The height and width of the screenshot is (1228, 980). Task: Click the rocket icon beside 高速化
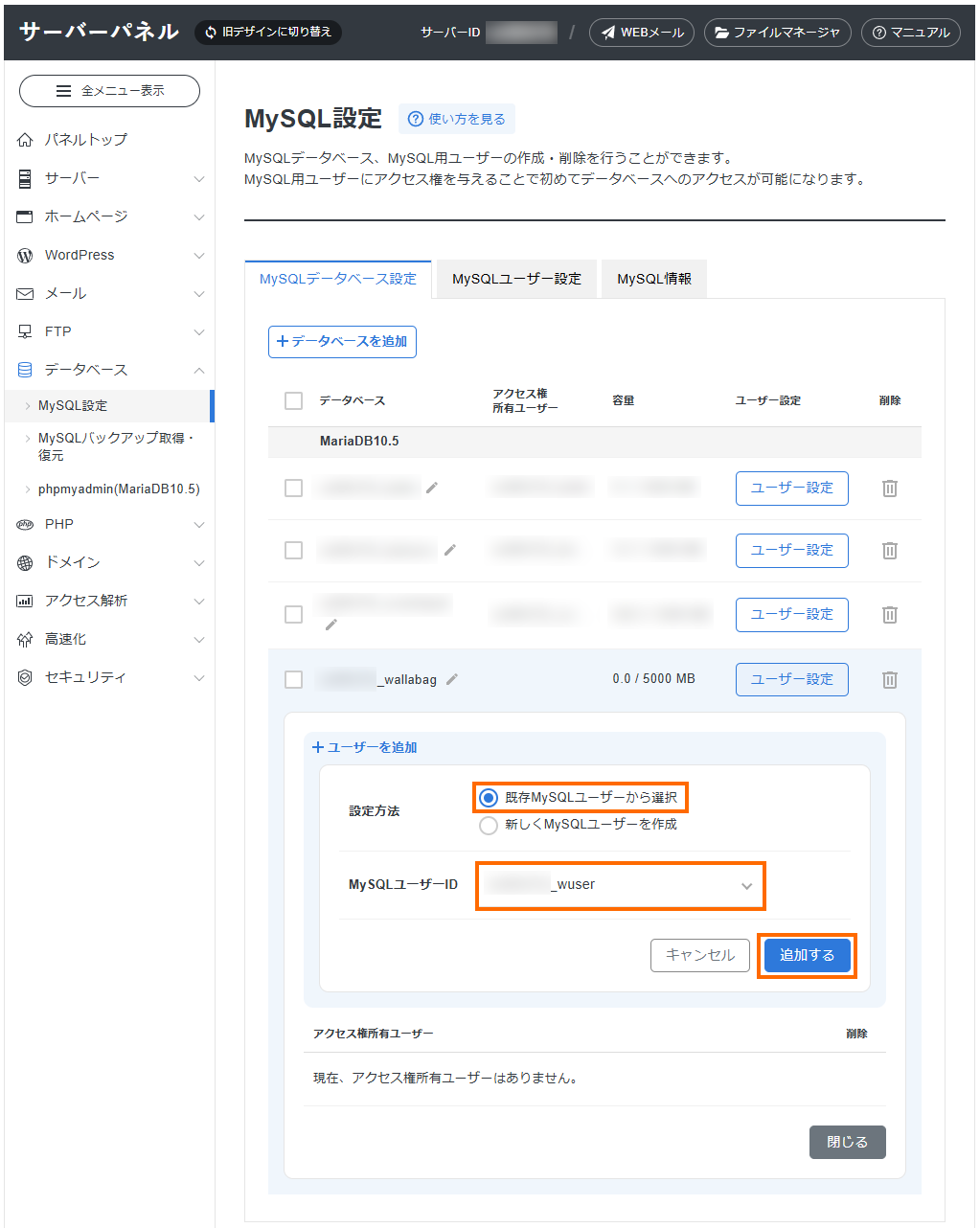25,639
